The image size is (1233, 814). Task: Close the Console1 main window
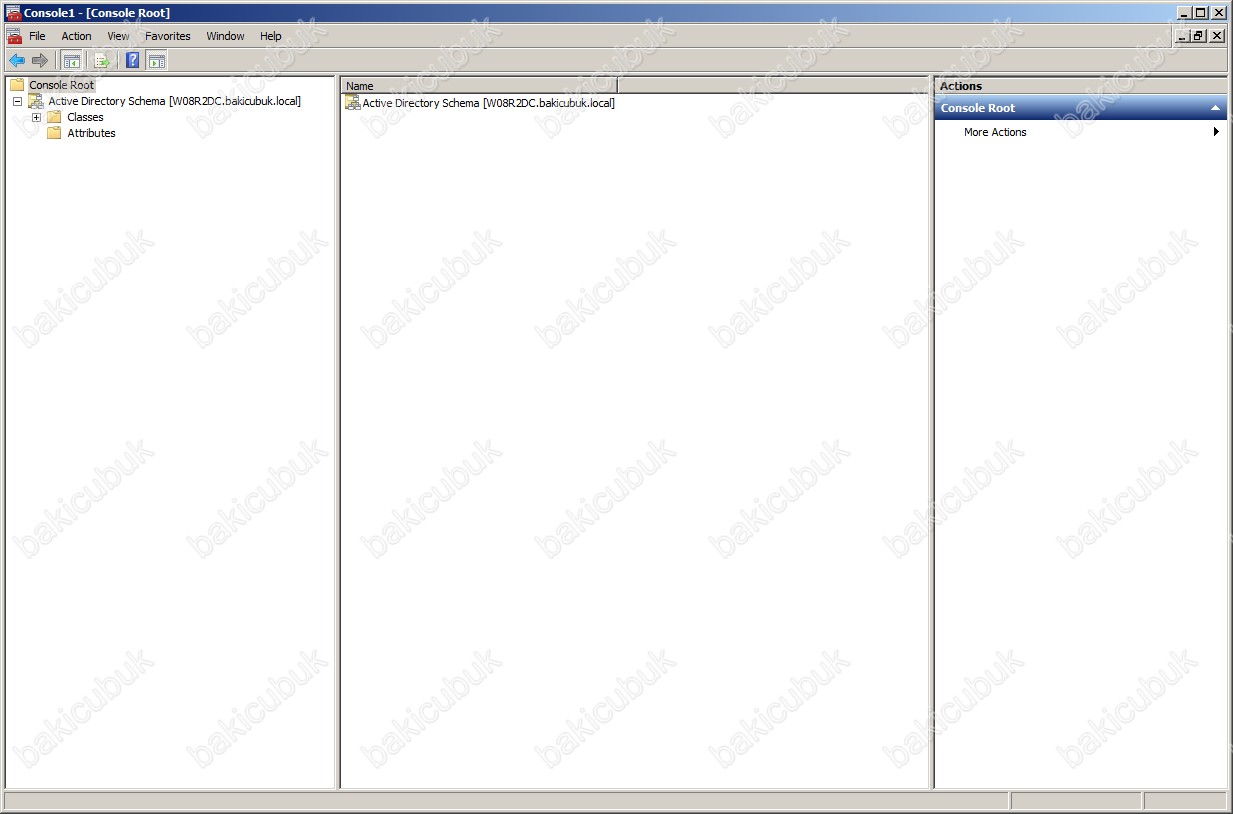[1218, 13]
